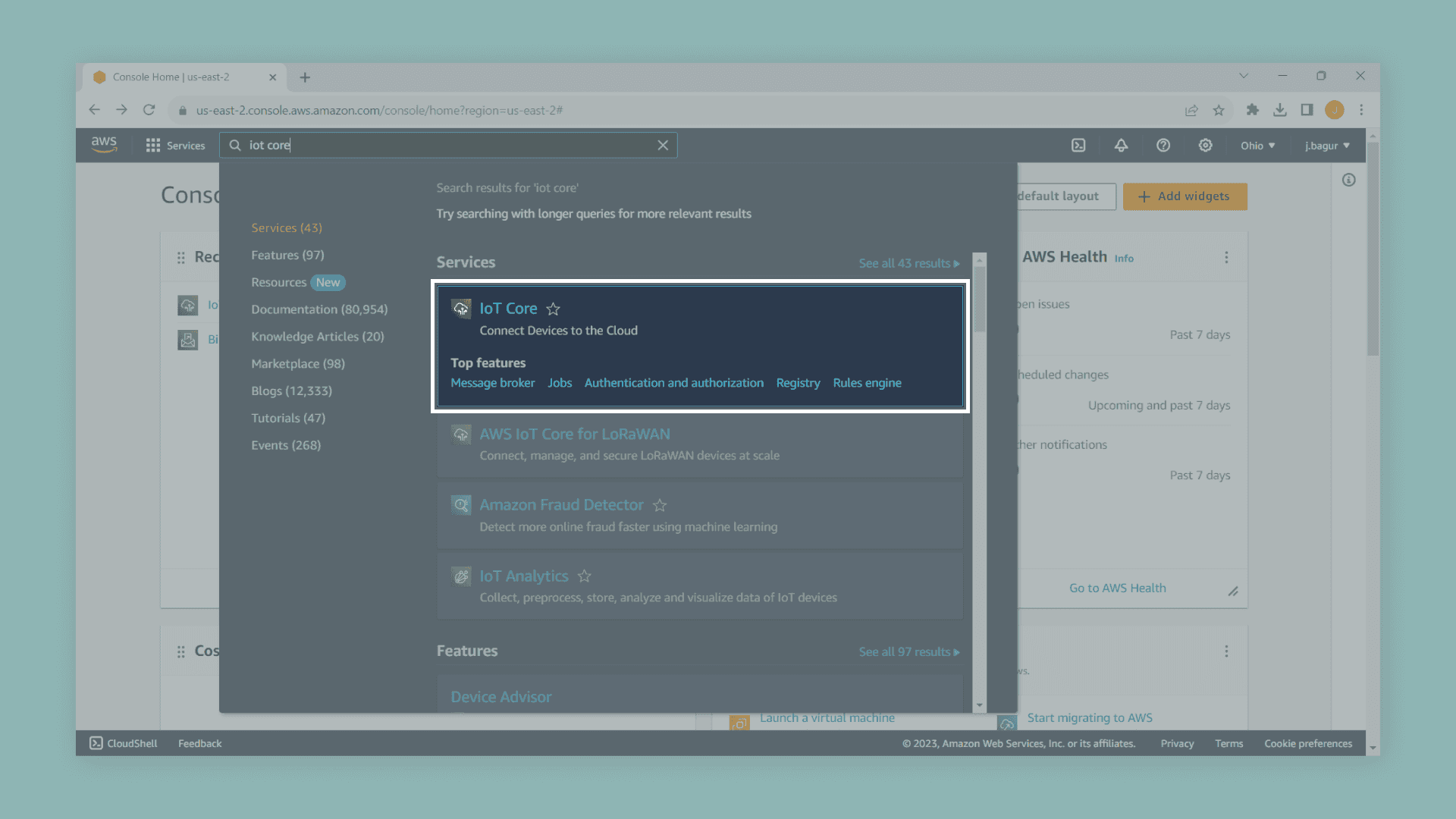Click the IoT Core service icon
Image resolution: width=1456 pixels, height=819 pixels.
point(461,309)
